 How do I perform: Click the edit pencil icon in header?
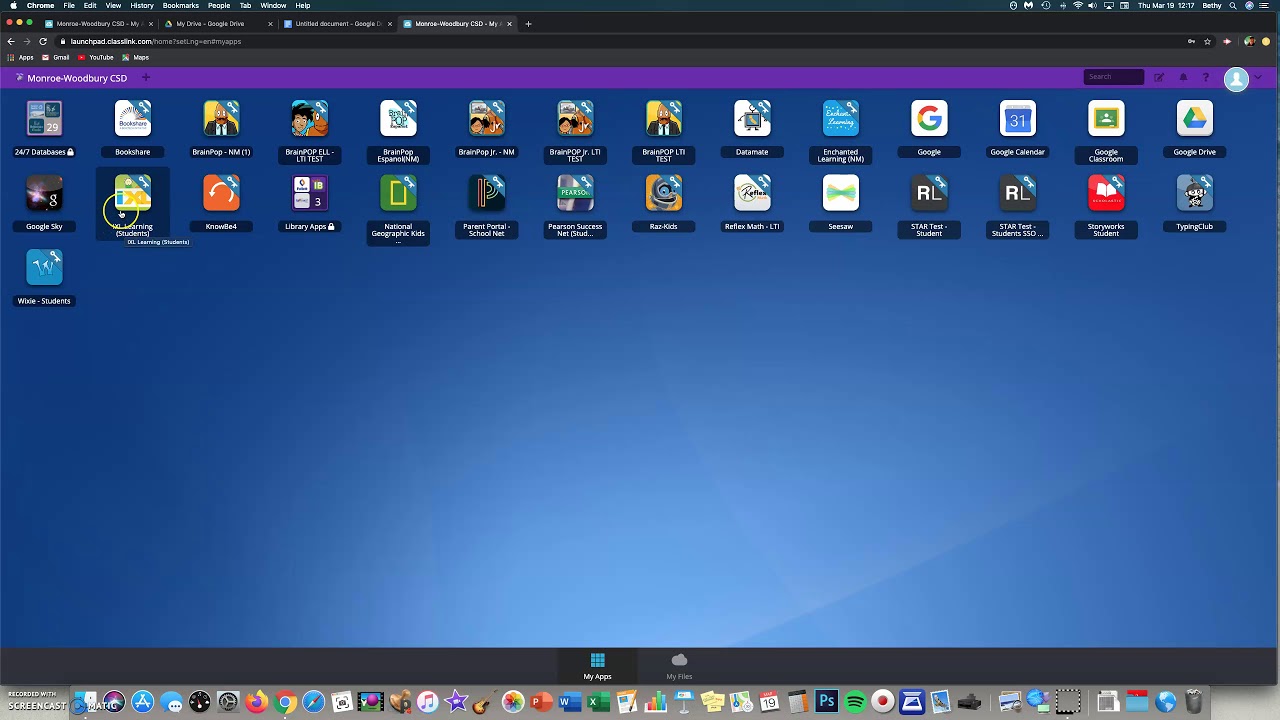[x=1159, y=77]
